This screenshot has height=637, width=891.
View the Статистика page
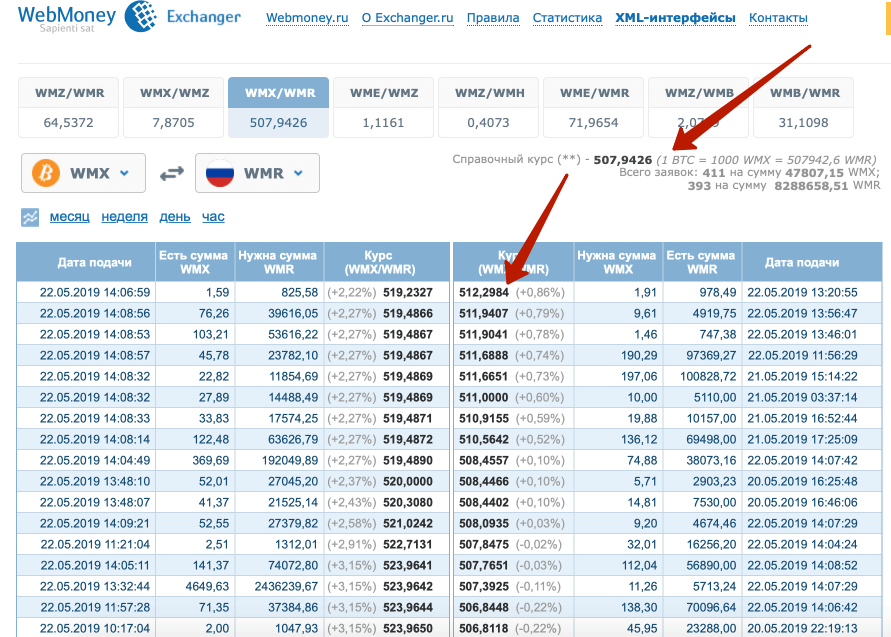(567, 18)
